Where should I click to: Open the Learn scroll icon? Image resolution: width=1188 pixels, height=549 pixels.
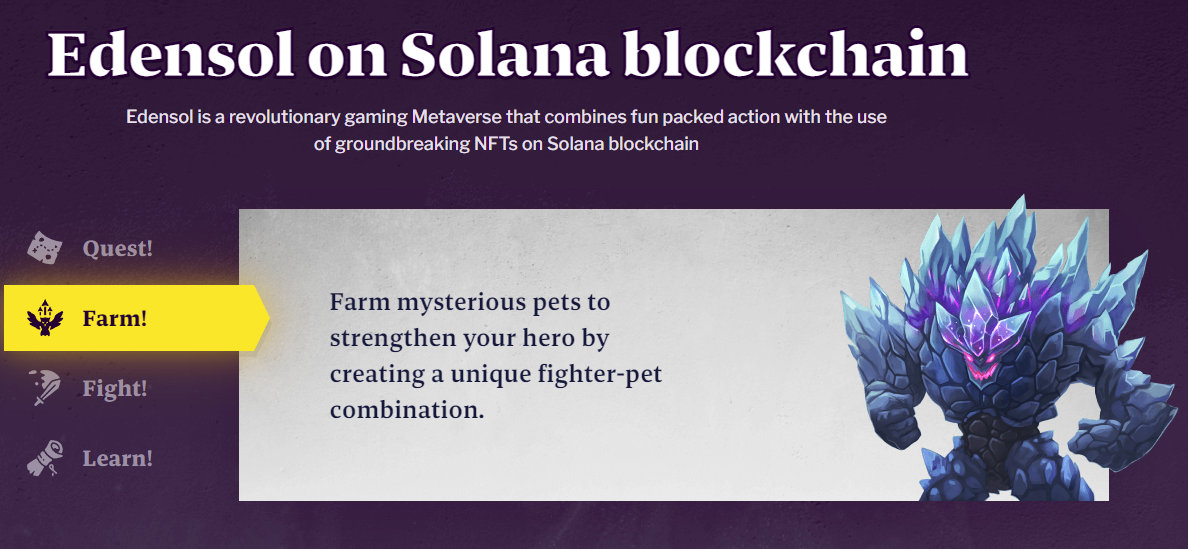tap(44, 457)
